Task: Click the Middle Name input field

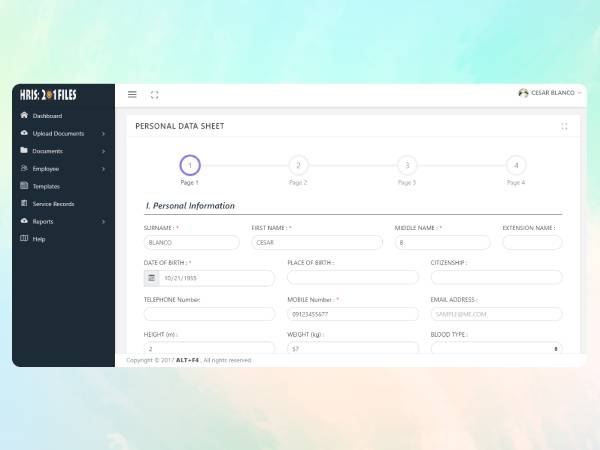Action: [443, 243]
